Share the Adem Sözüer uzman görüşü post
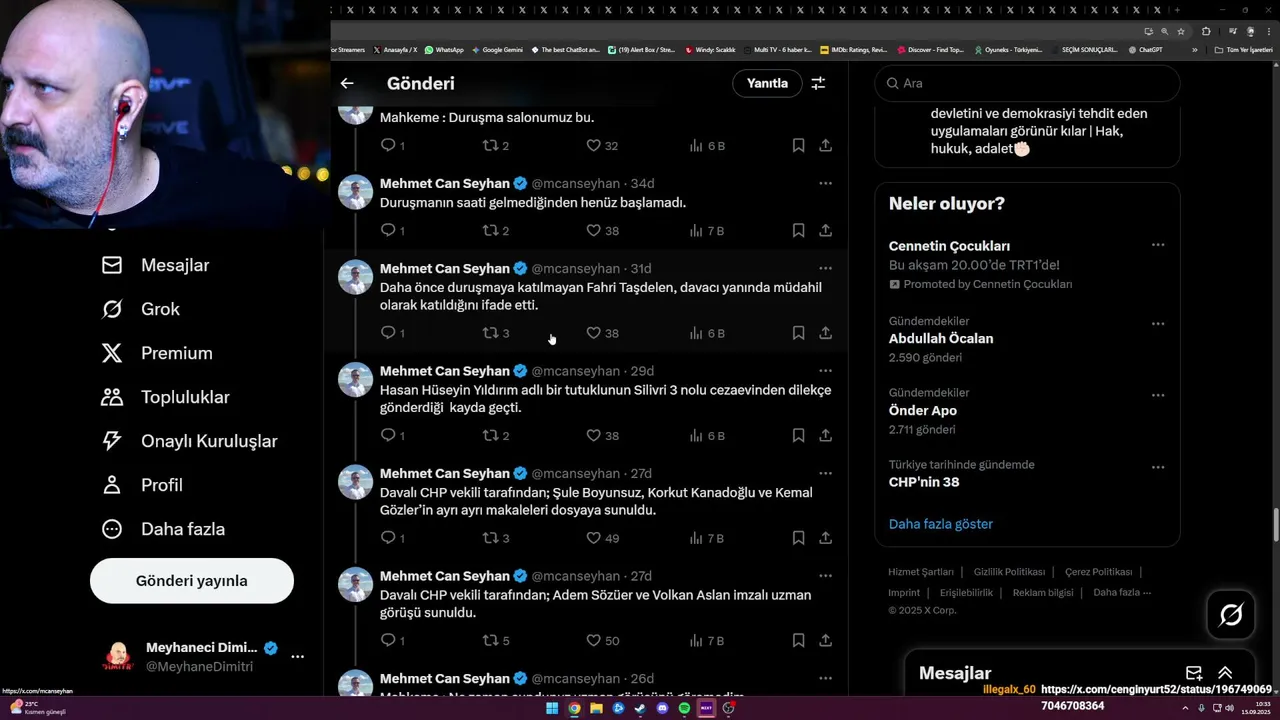This screenshot has width=1280, height=720. tap(825, 640)
